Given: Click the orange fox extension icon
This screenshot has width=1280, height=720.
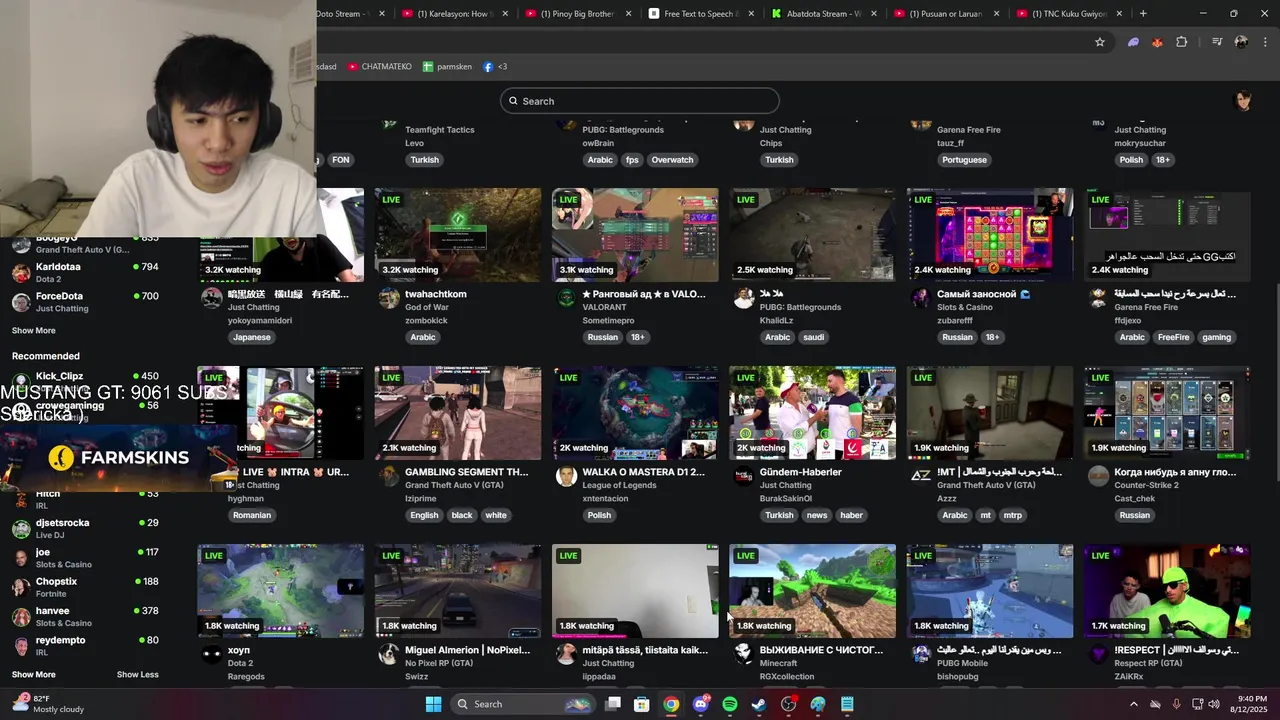Looking at the screenshot, I should point(1158,42).
